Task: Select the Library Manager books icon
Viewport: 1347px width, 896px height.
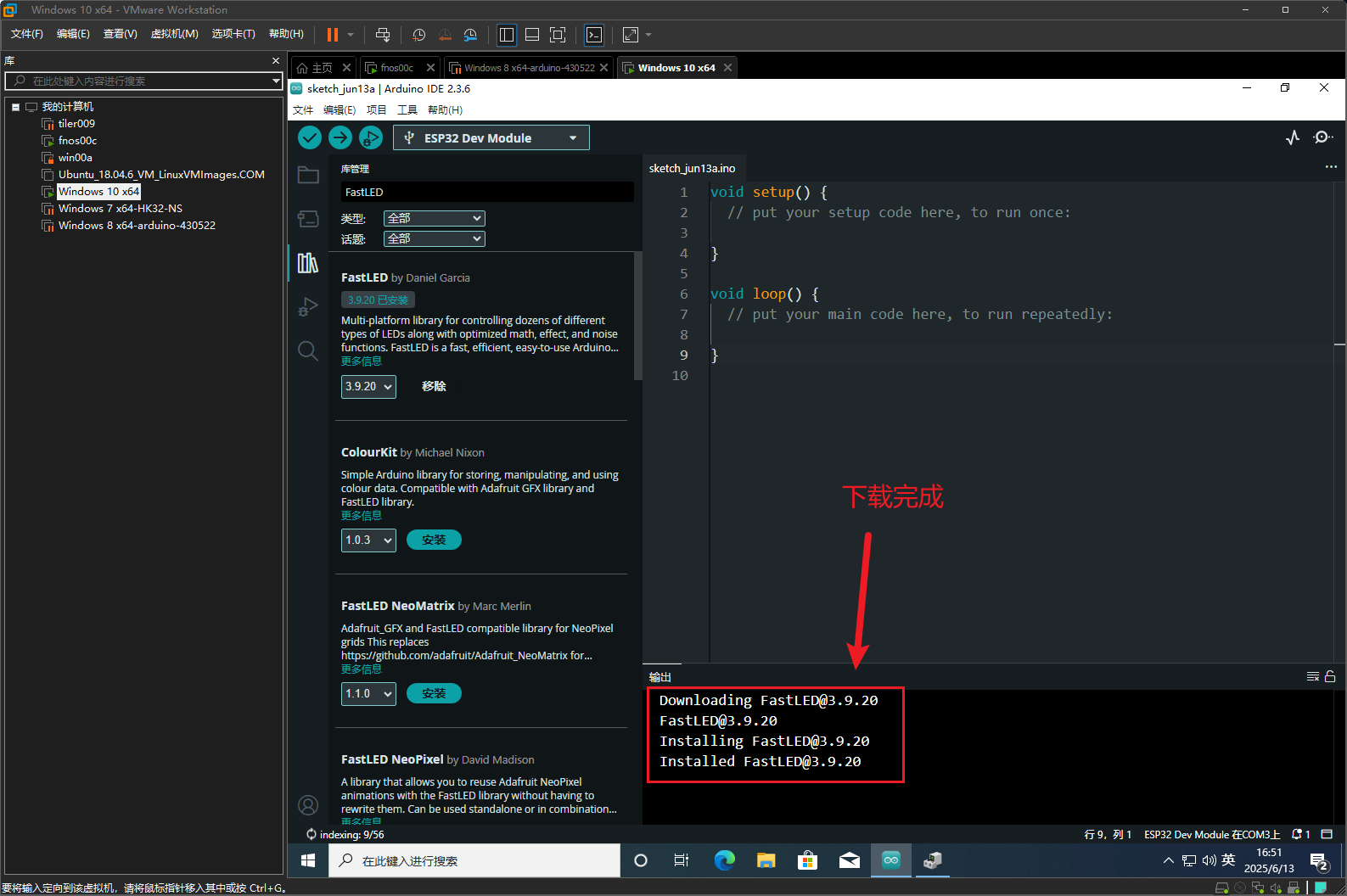Action: (x=308, y=263)
